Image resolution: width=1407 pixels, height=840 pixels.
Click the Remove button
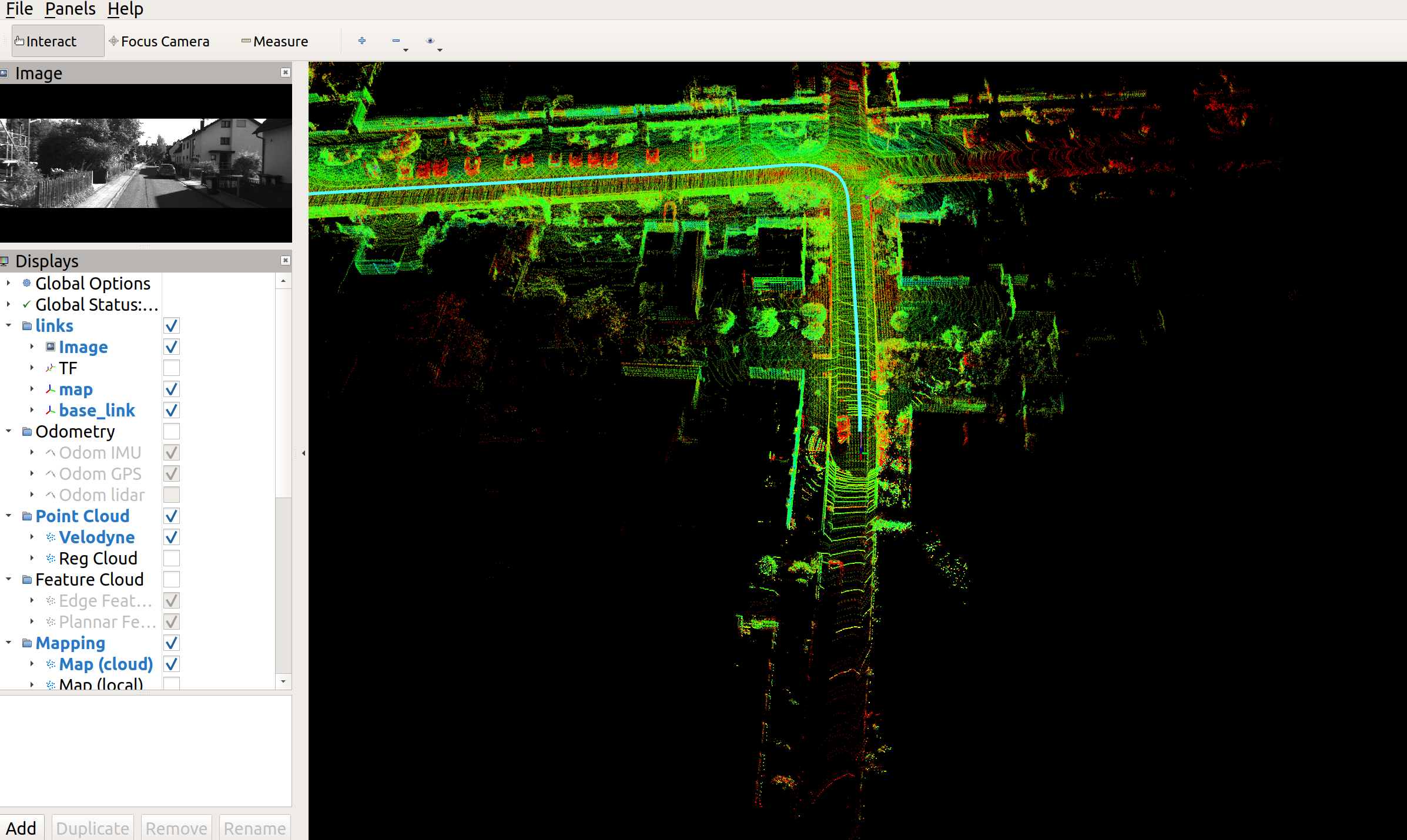176,828
